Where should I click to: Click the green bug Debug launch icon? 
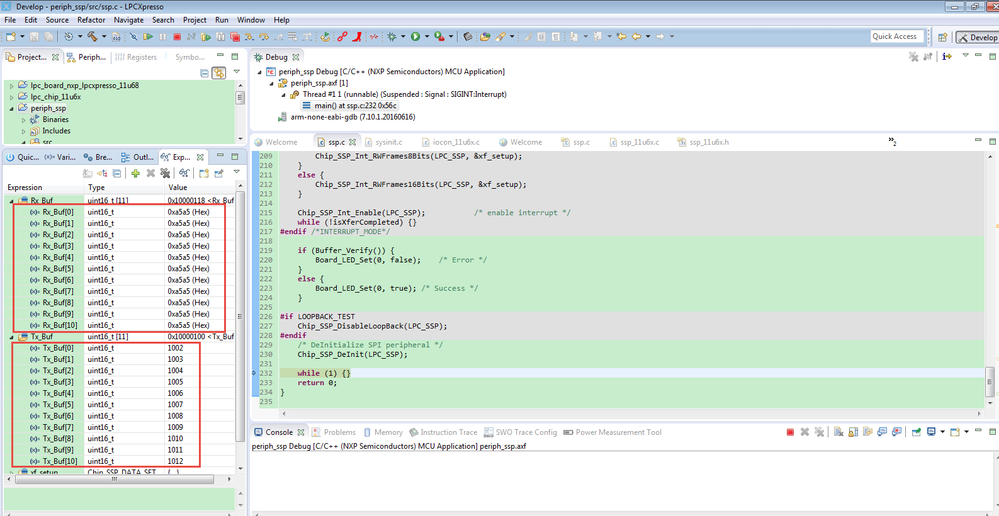391,37
